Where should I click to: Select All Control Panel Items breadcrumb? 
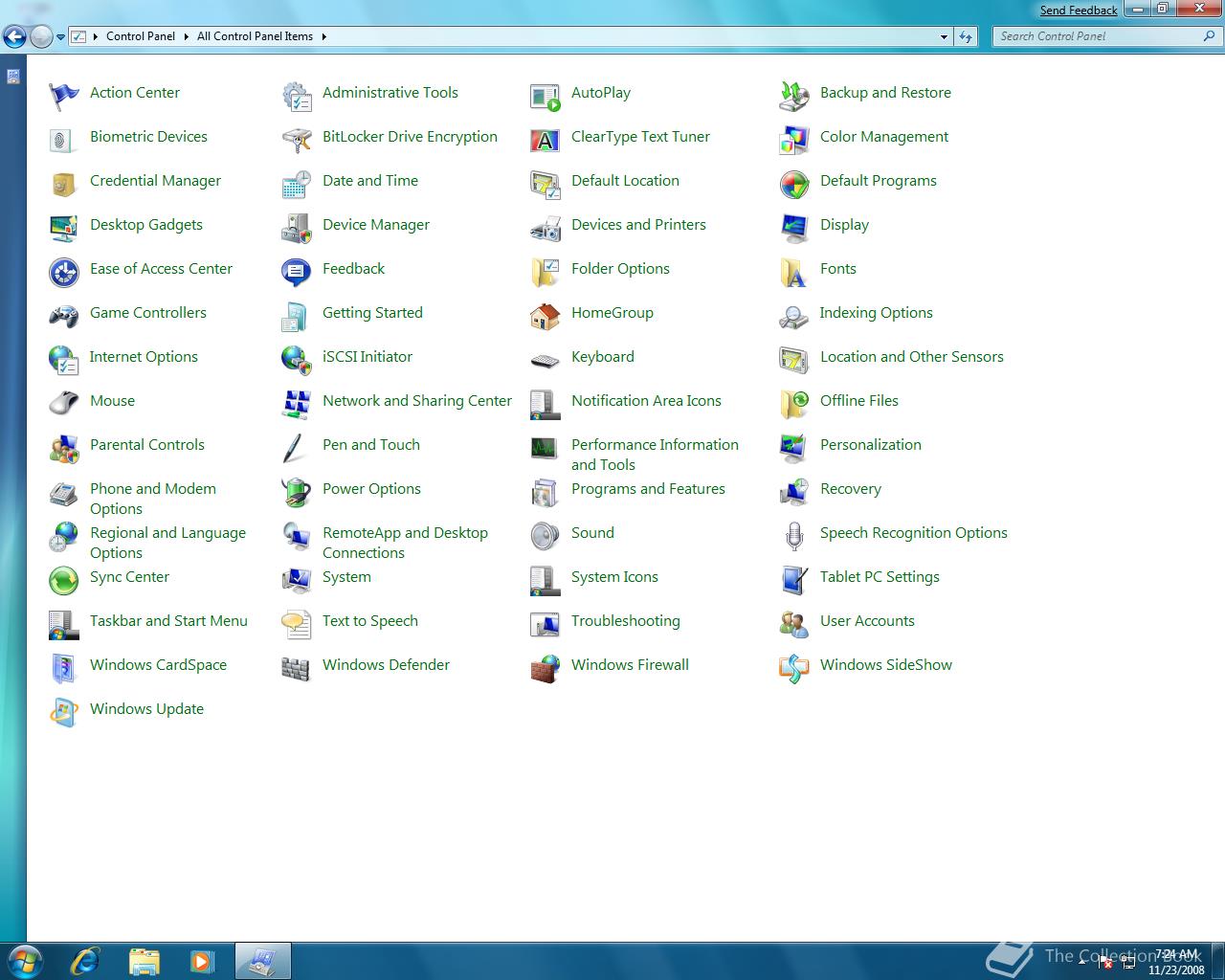click(x=255, y=36)
